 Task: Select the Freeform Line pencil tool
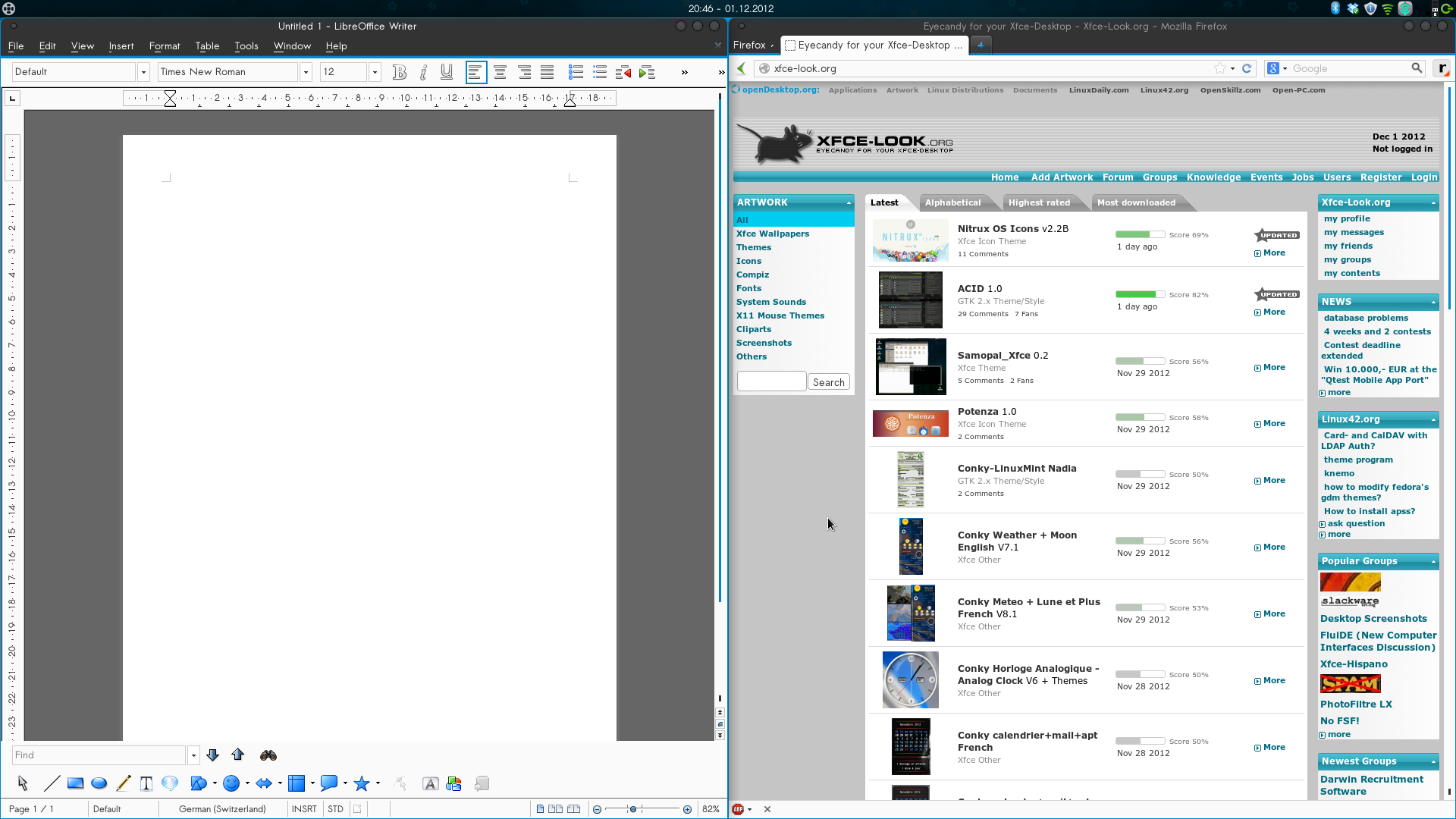123,783
